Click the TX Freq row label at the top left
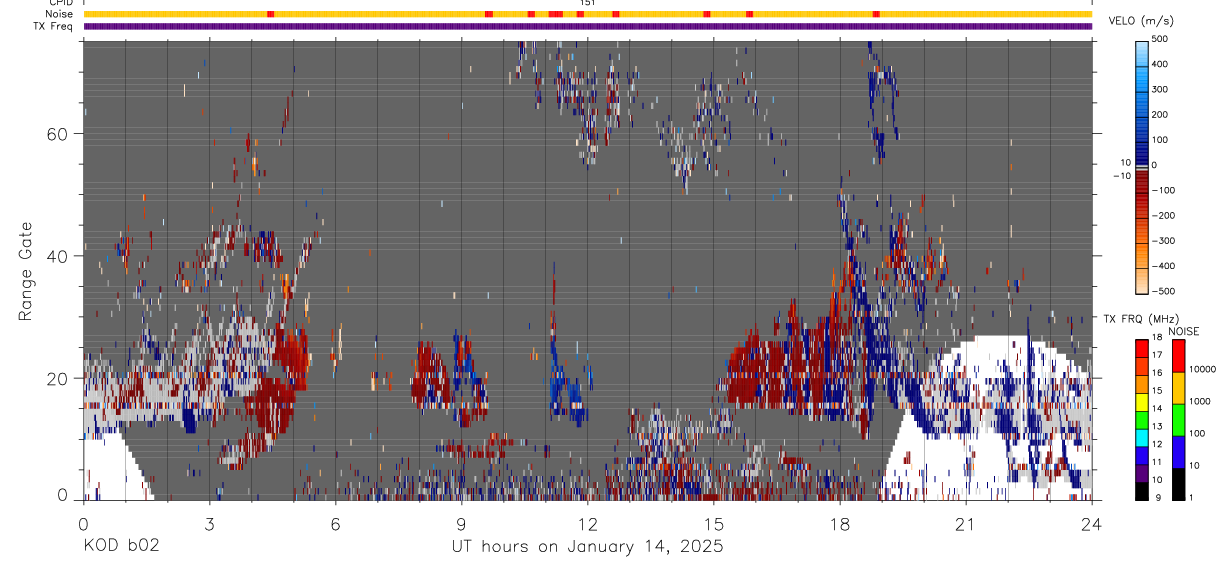Screen dimensions: 1228x567 54,27
